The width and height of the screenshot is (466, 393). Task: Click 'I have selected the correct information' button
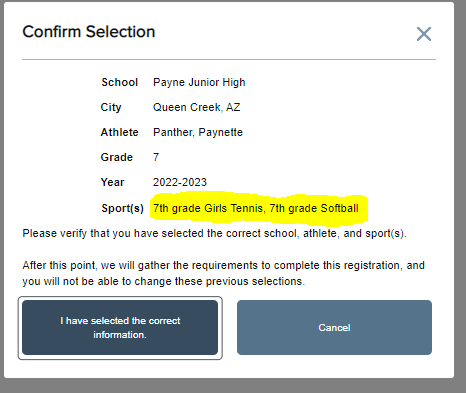pyautogui.click(x=120, y=328)
